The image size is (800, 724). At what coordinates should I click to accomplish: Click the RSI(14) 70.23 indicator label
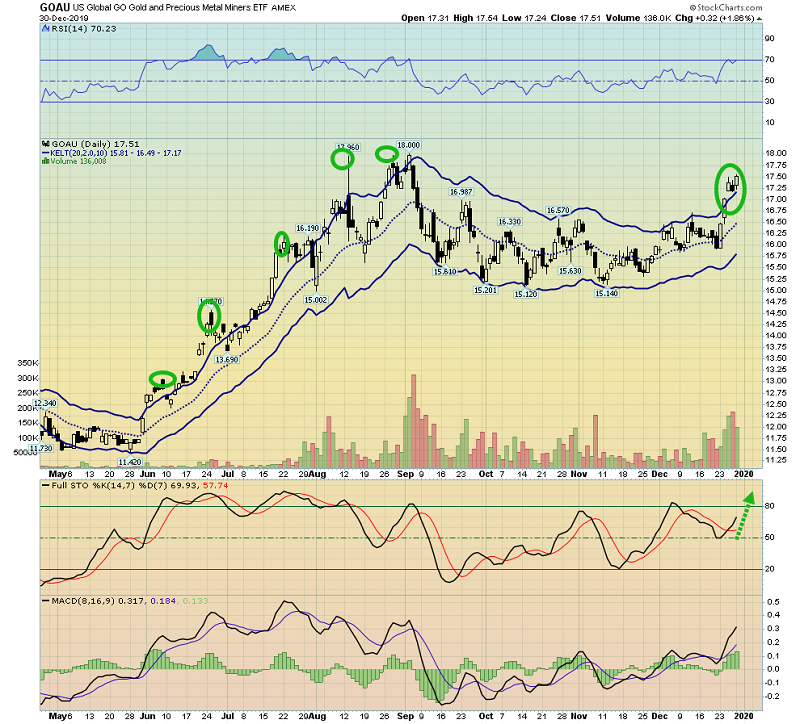[84, 29]
